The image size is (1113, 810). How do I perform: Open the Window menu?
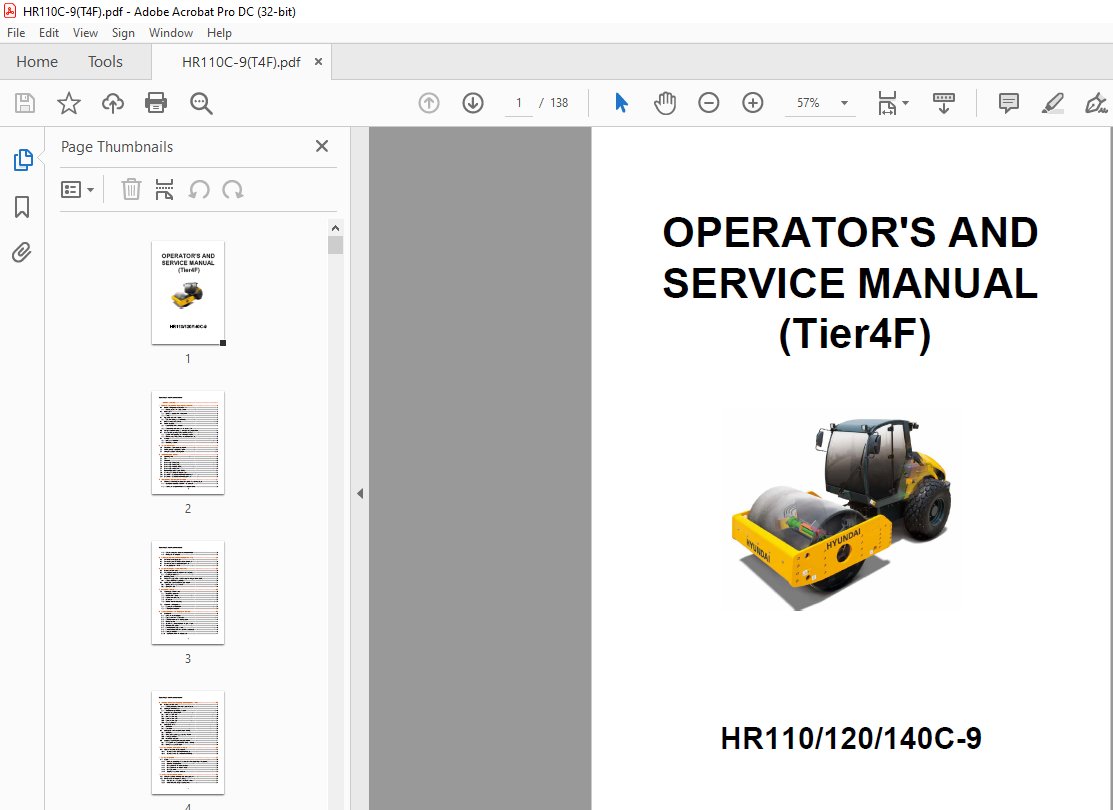point(170,33)
